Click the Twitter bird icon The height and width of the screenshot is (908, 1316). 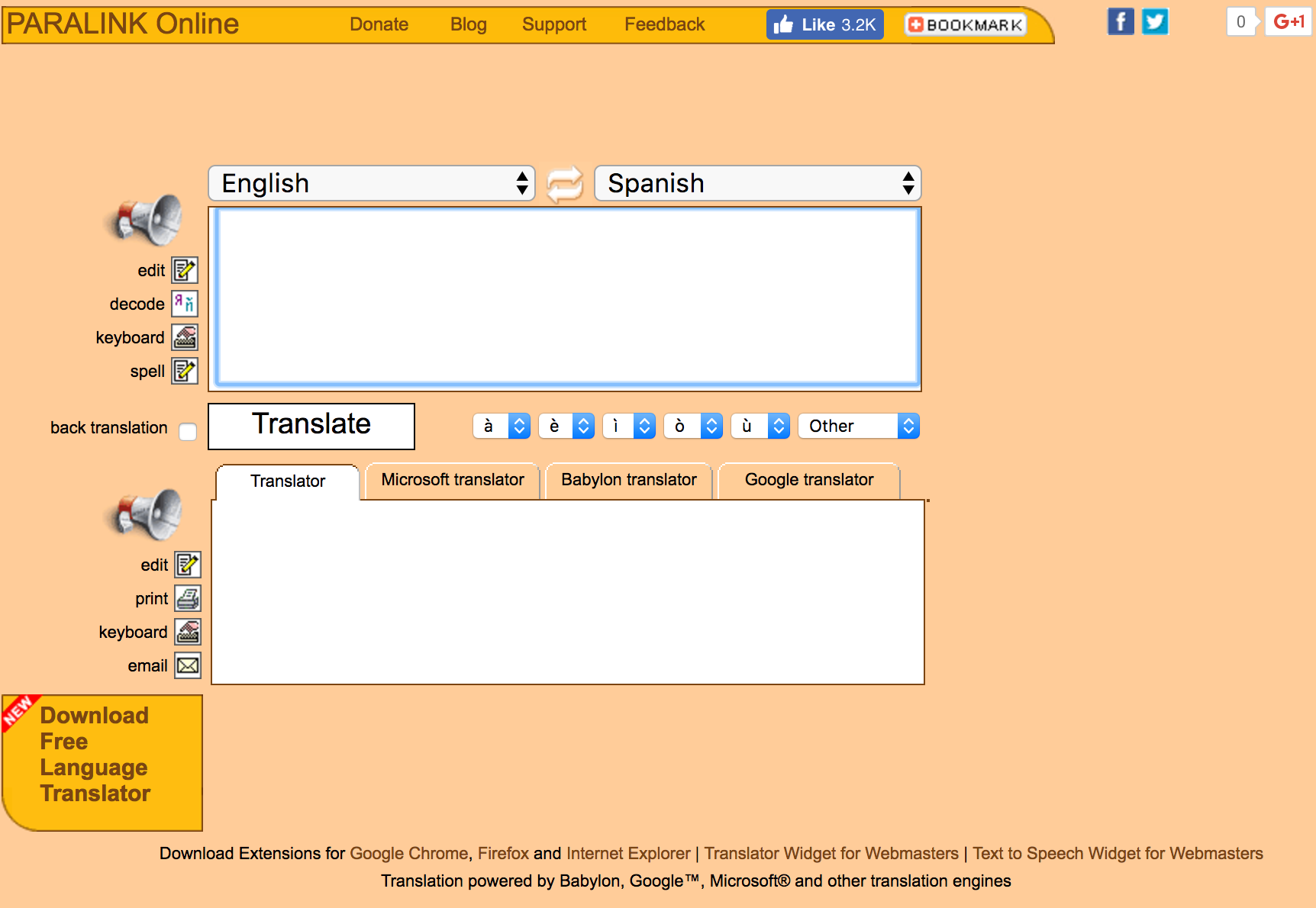(1154, 22)
